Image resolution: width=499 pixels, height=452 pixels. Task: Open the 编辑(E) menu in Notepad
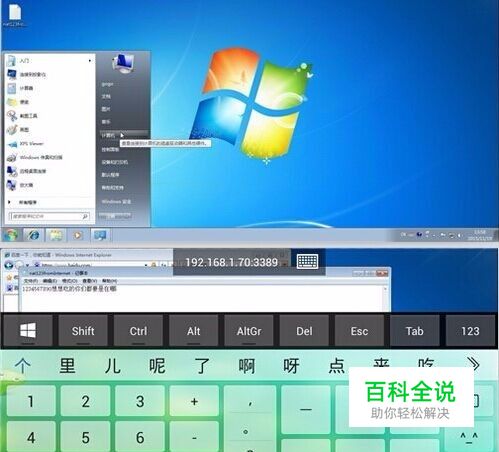[50, 281]
